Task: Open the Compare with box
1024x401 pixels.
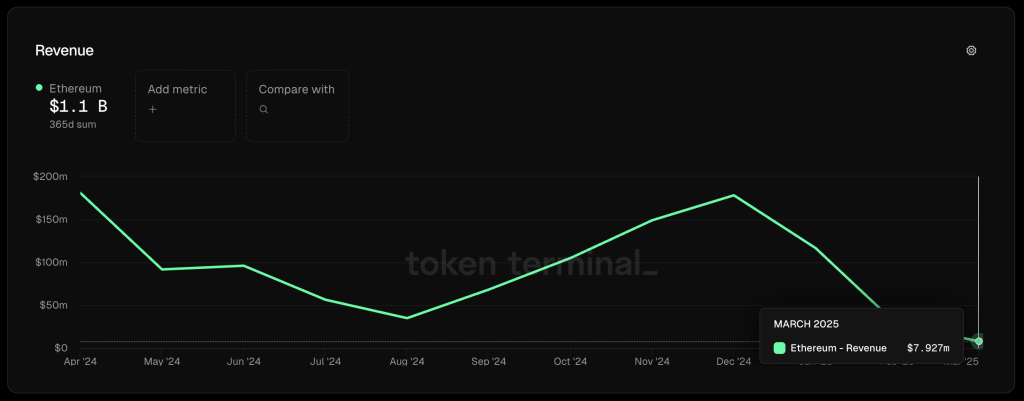Action: point(297,105)
